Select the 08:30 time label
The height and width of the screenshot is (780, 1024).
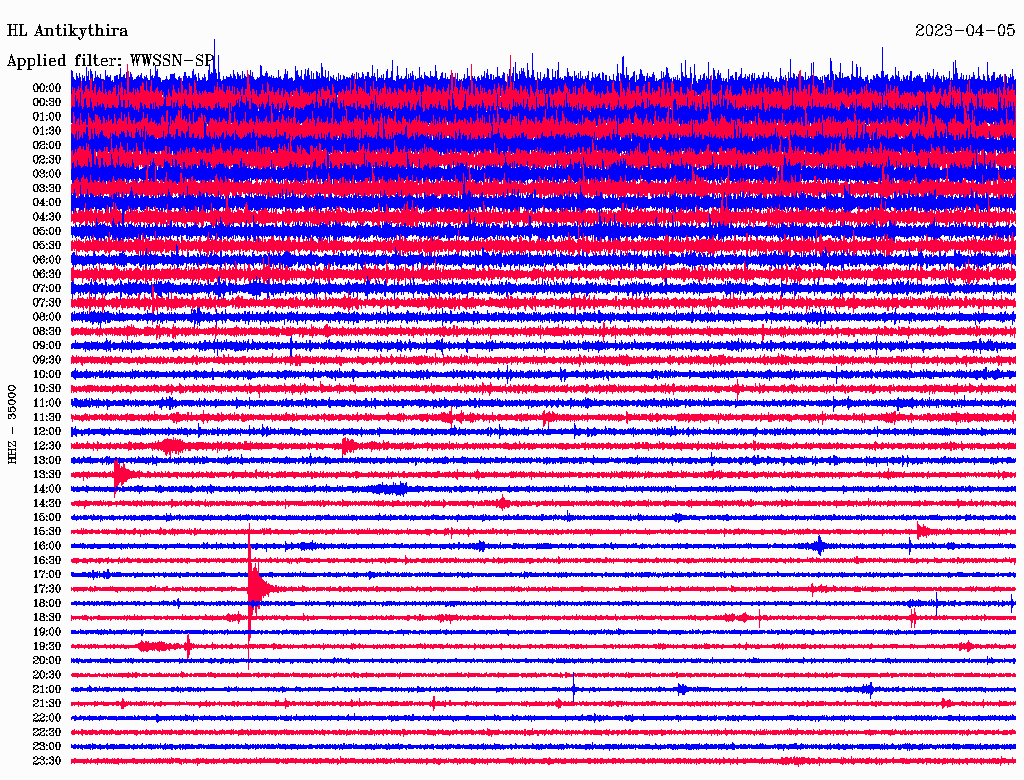tap(47, 331)
